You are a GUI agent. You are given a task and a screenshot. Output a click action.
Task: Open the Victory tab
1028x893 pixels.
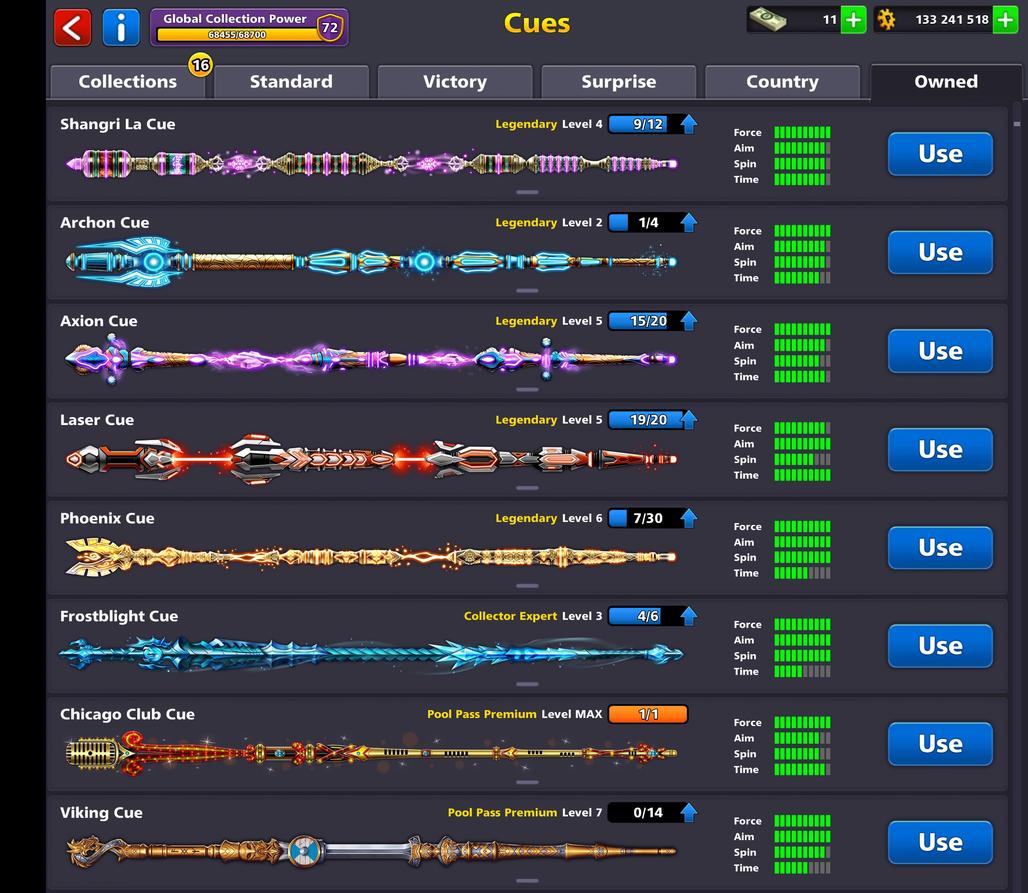(455, 82)
